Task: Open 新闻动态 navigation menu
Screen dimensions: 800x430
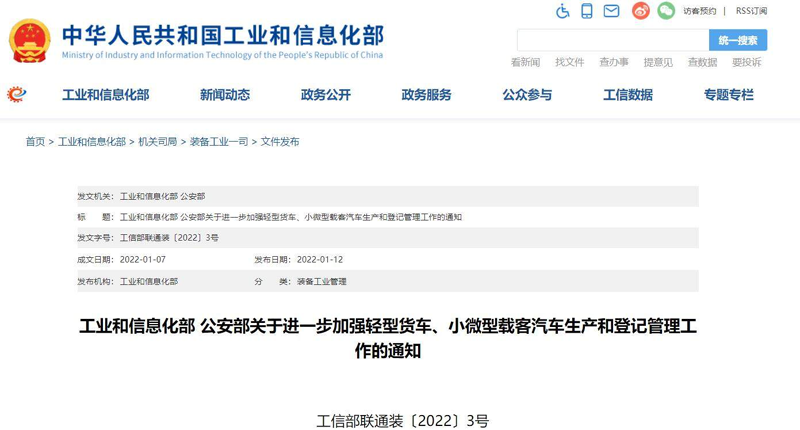Action: (x=225, y=95)
